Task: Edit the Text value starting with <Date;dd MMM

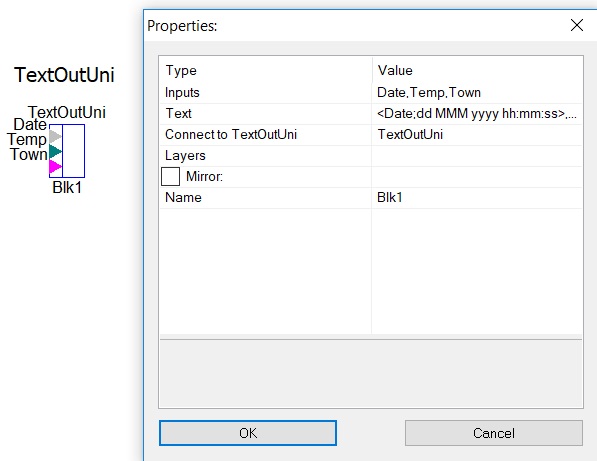Action: pos(477,113)
